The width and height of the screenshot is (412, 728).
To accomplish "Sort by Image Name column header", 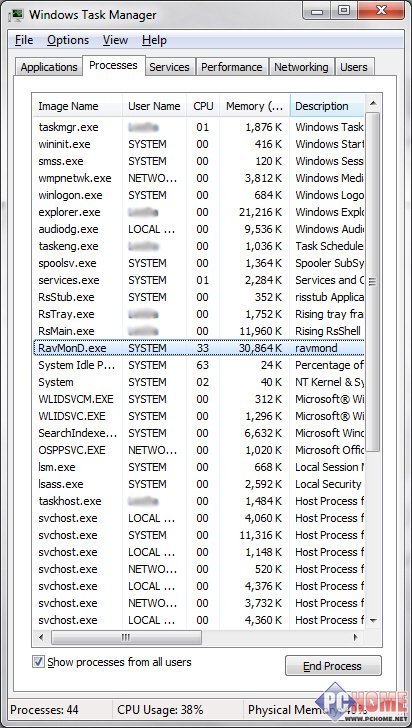I will pos(77,106).
